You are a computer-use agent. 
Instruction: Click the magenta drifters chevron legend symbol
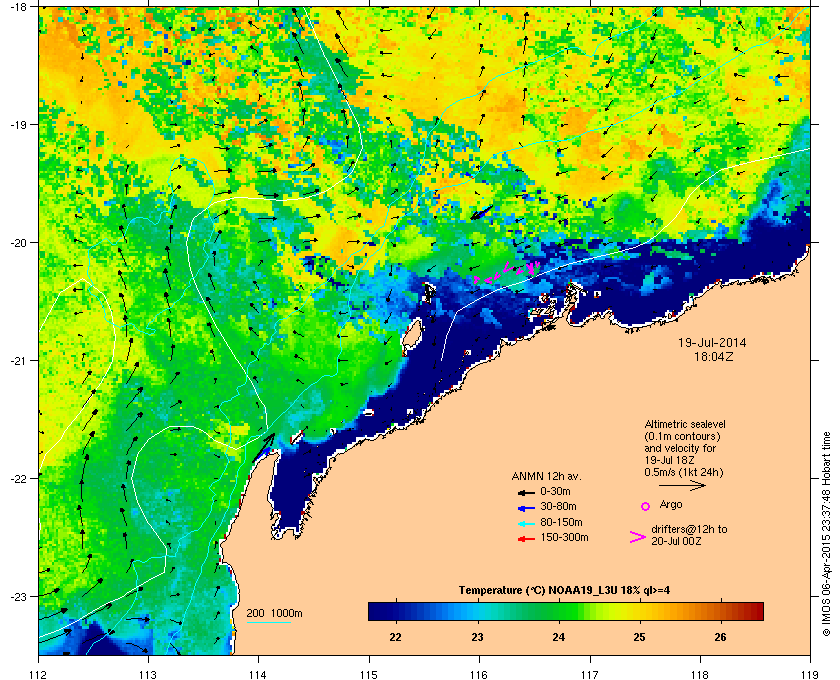(638, 537)
